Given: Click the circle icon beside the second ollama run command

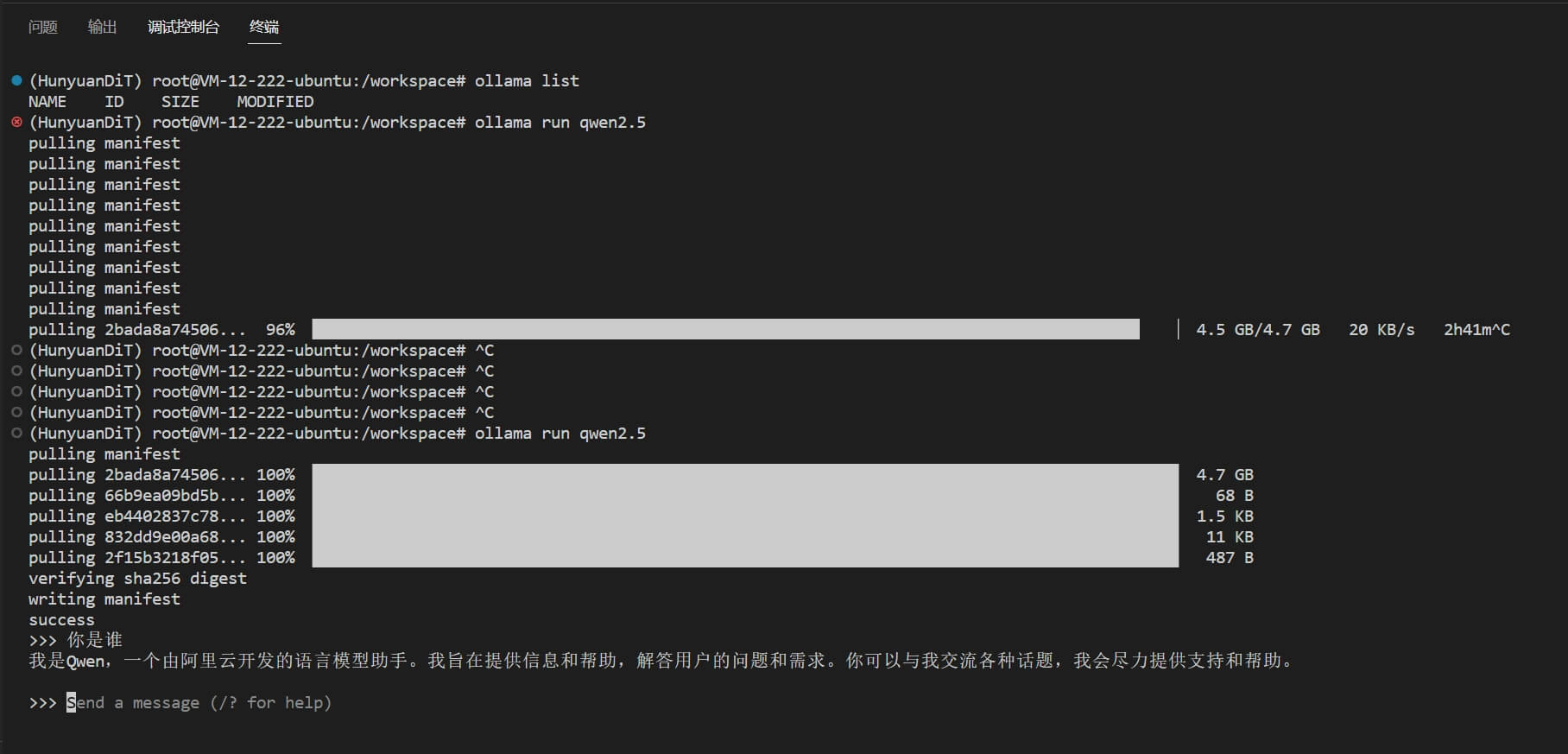Looking at the screenshot, I should (16, 433).
